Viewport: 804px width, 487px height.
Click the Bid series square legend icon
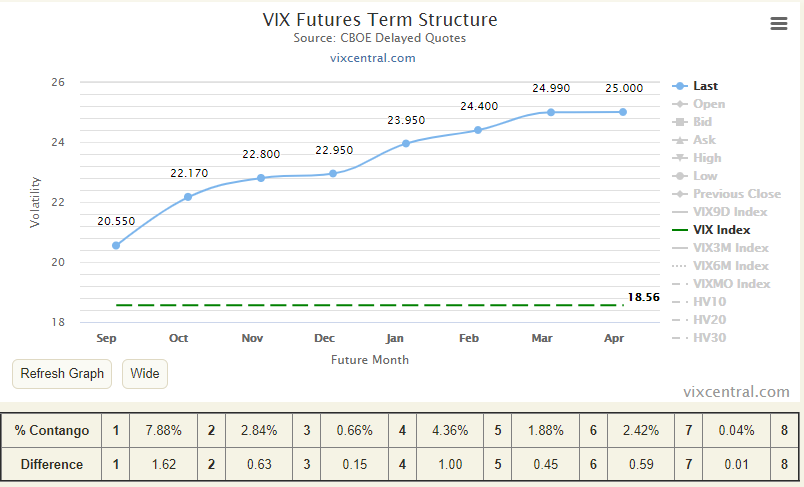coord(679,122)
